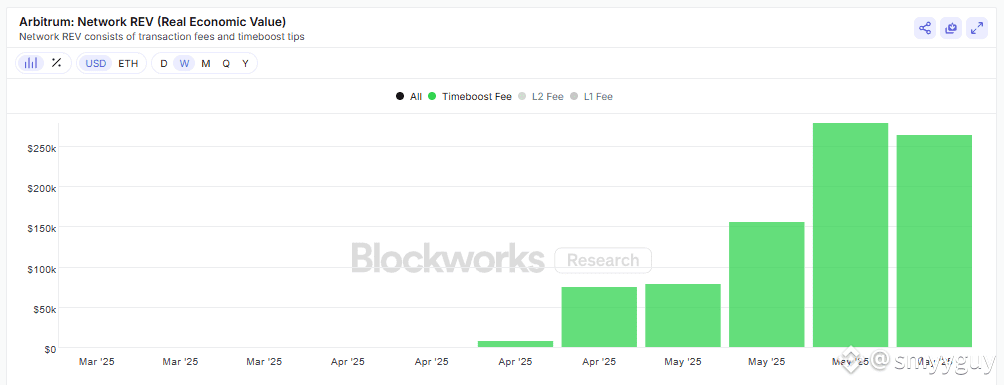Toggle Timeboost Fee legend series

click(470, 97)
